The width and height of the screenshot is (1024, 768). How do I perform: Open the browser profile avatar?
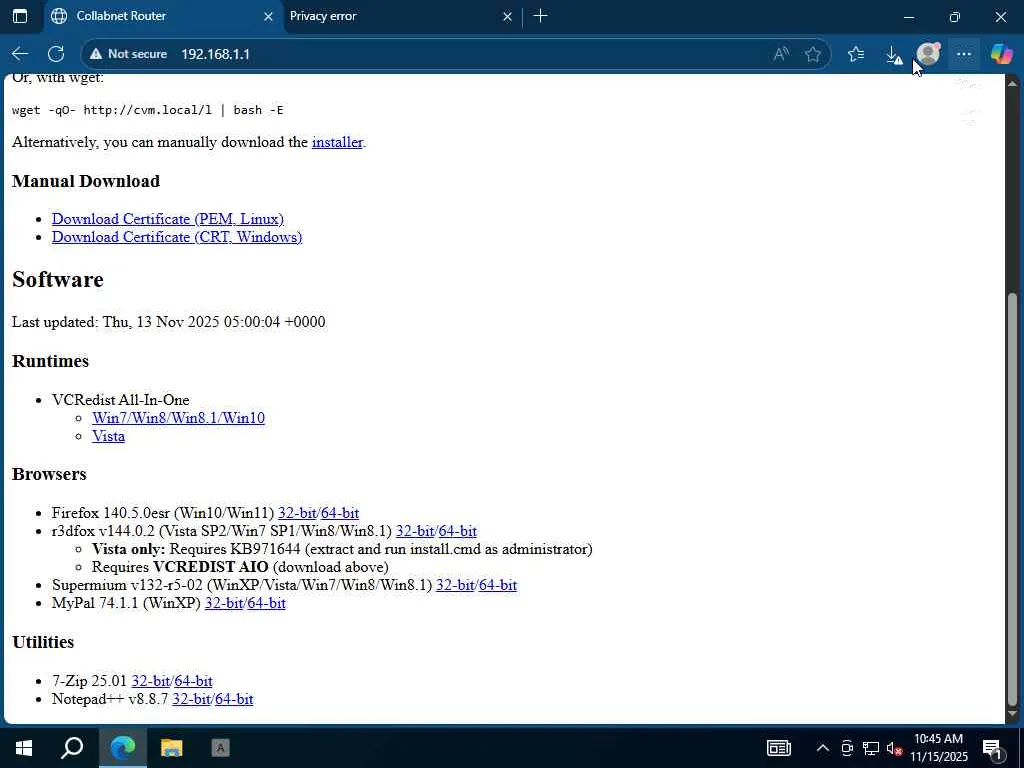click(x=928, y=54)
